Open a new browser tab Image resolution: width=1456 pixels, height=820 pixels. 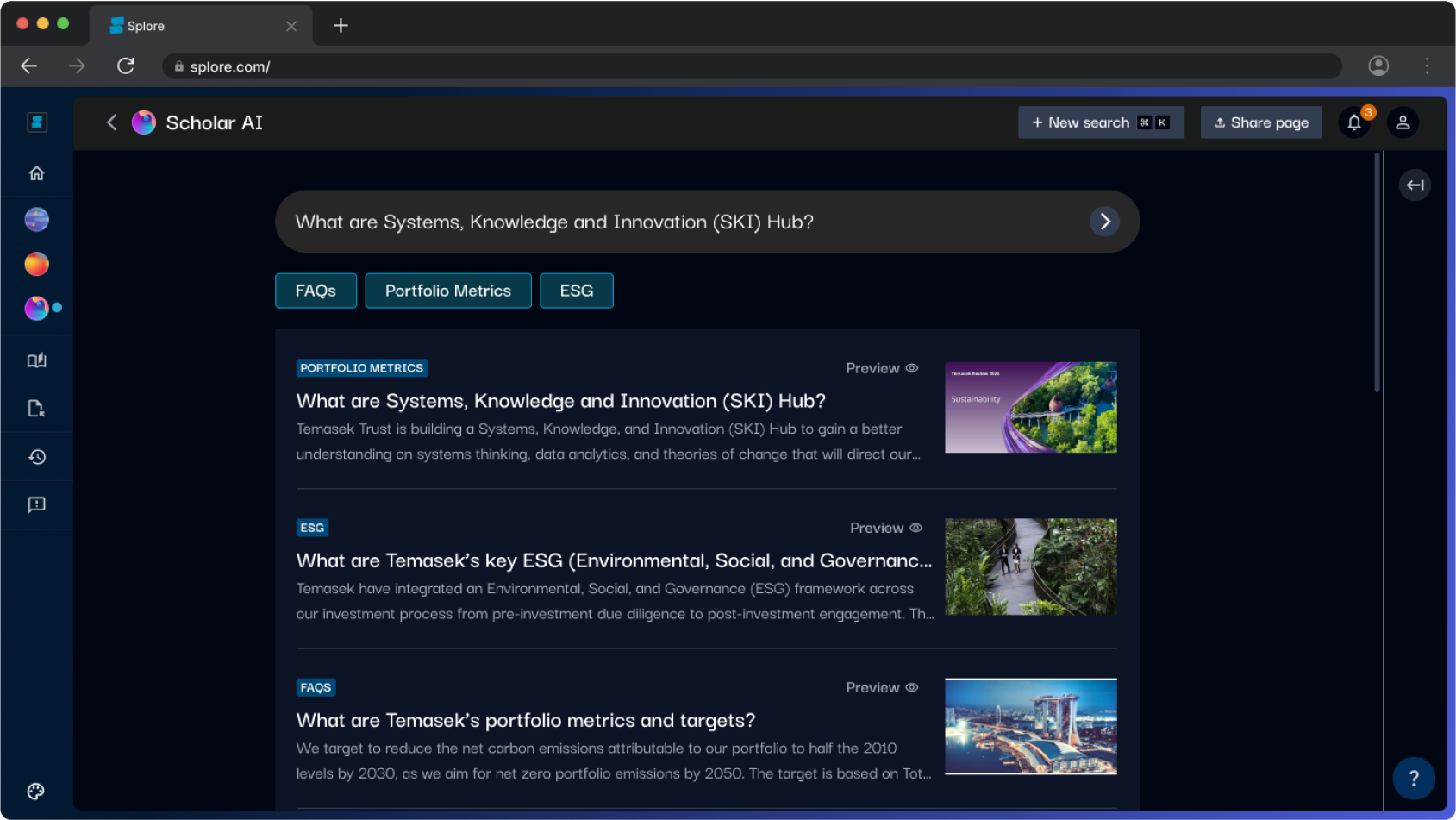click(x=341, y=26)
